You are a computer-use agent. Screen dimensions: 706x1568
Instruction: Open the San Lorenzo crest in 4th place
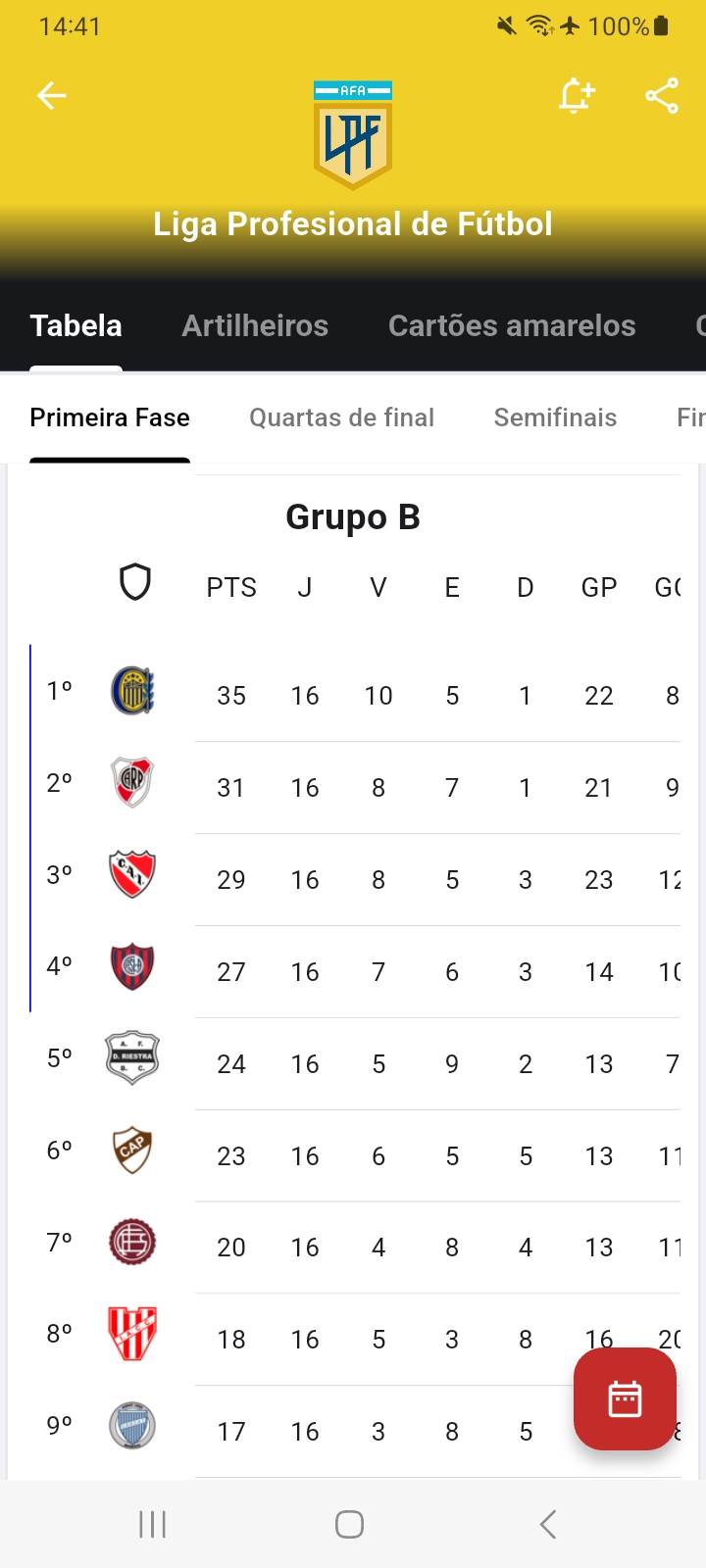(x=132, y=966)
